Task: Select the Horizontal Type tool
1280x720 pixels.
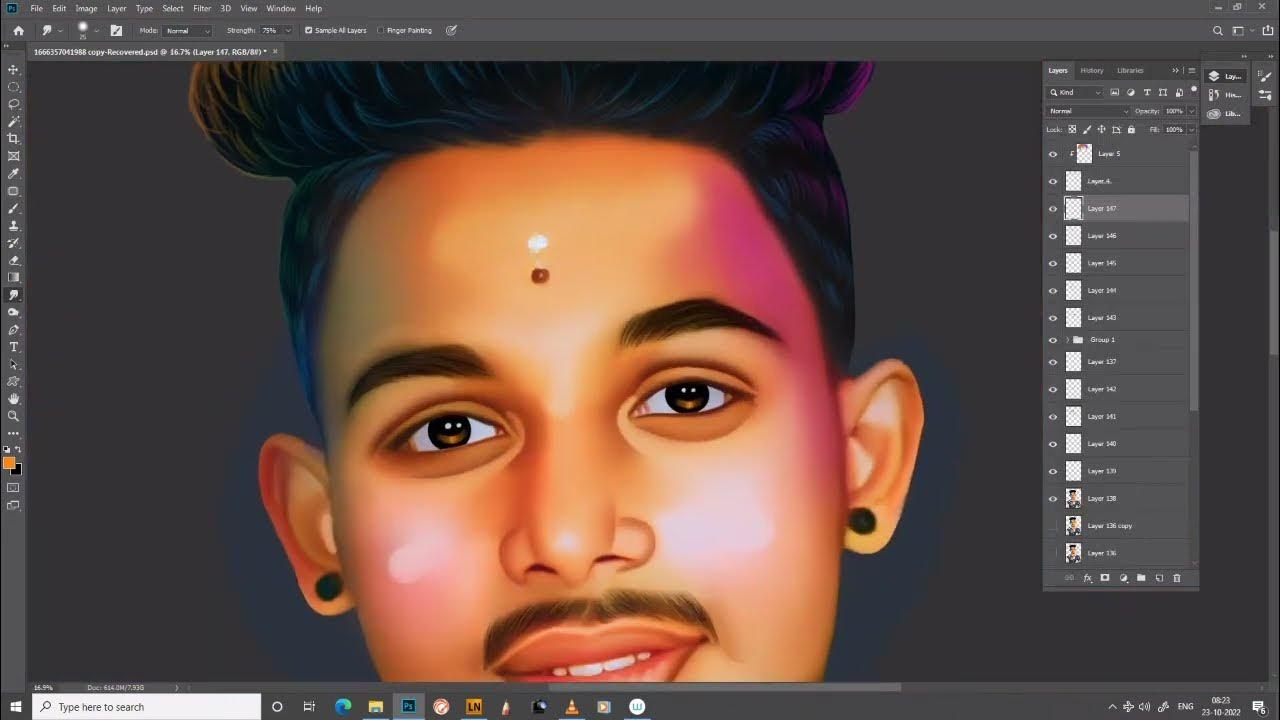Action: pos(14,347)
